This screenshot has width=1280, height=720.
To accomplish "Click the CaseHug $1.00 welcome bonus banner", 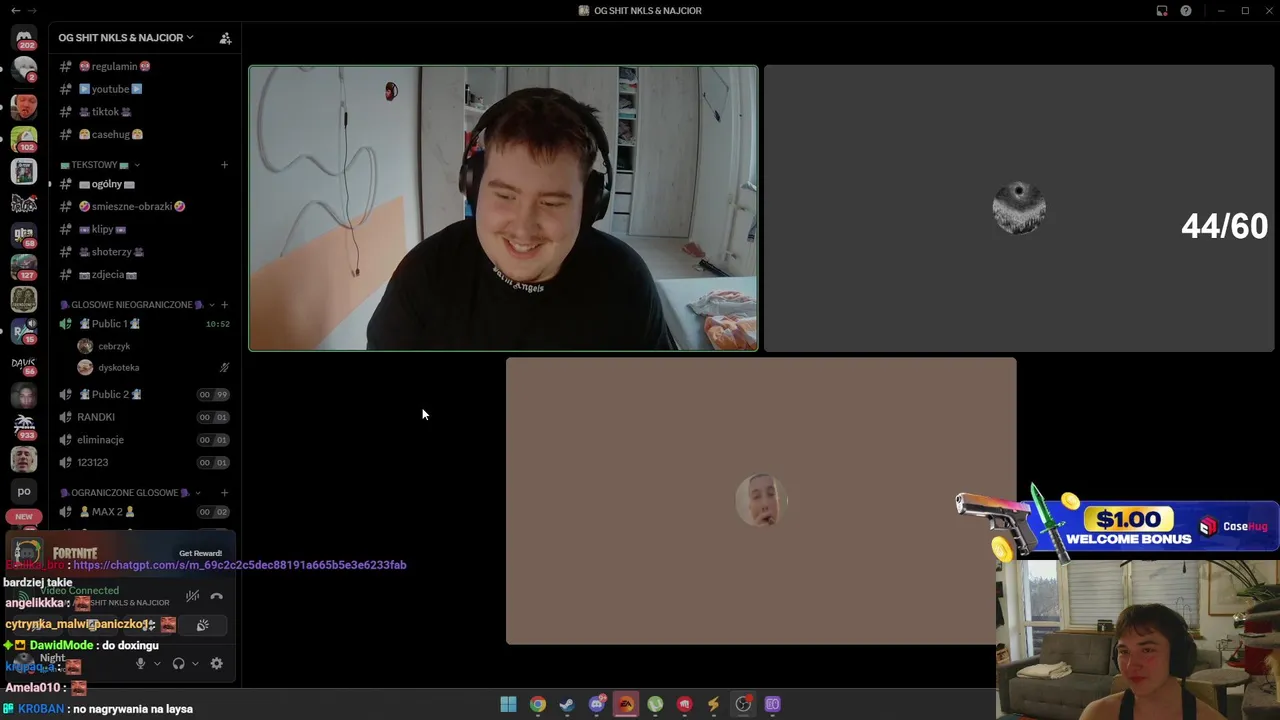I will coord(1118,525).
